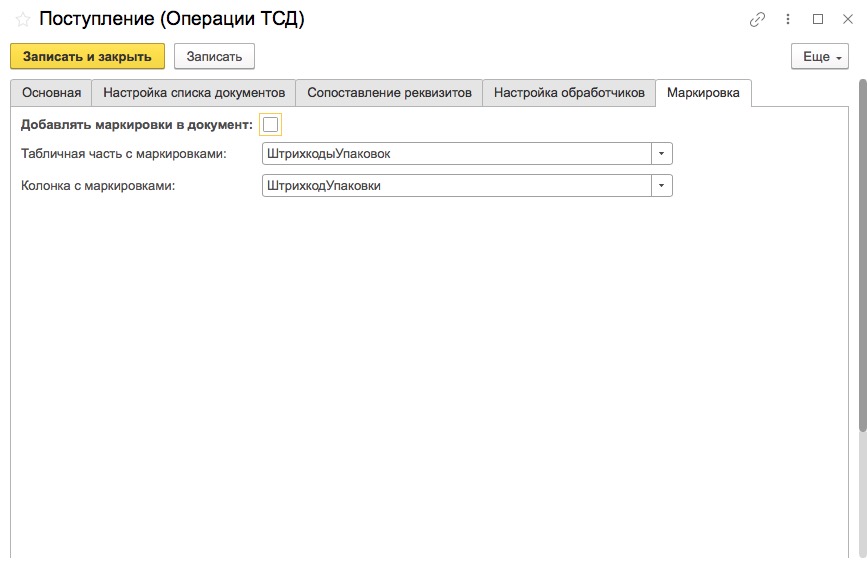Save with the Записать button
The height and width of the screenshot is (569, 867).
pos(214,56)
